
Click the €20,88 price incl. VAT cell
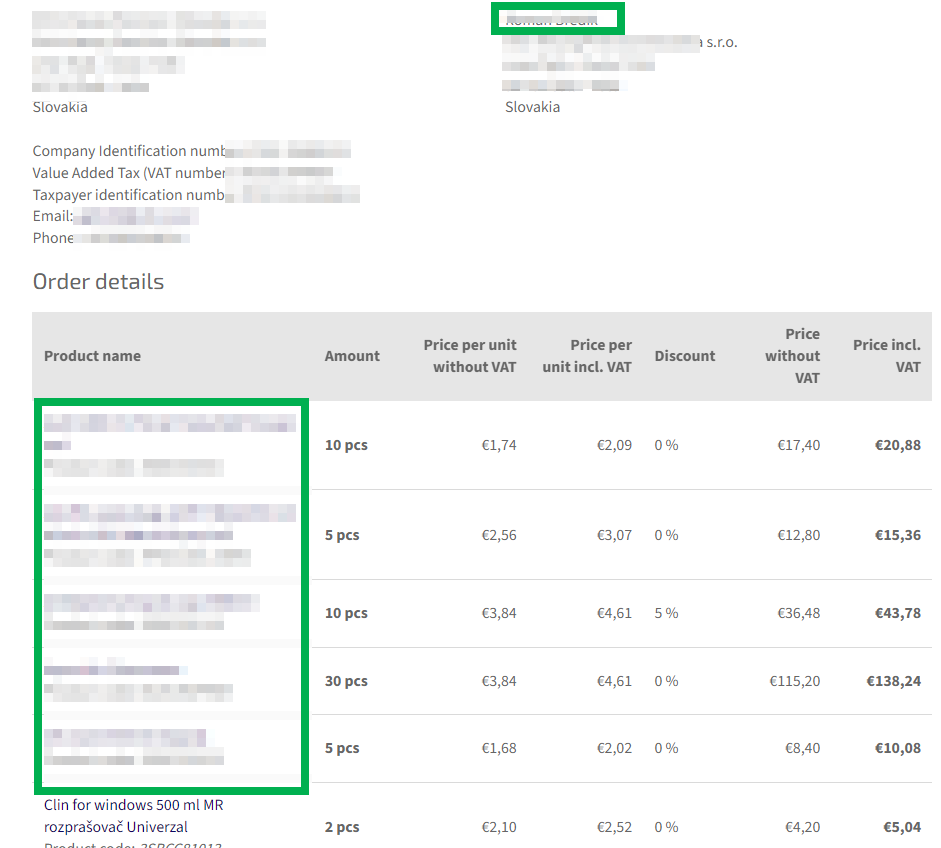(897, 445)
